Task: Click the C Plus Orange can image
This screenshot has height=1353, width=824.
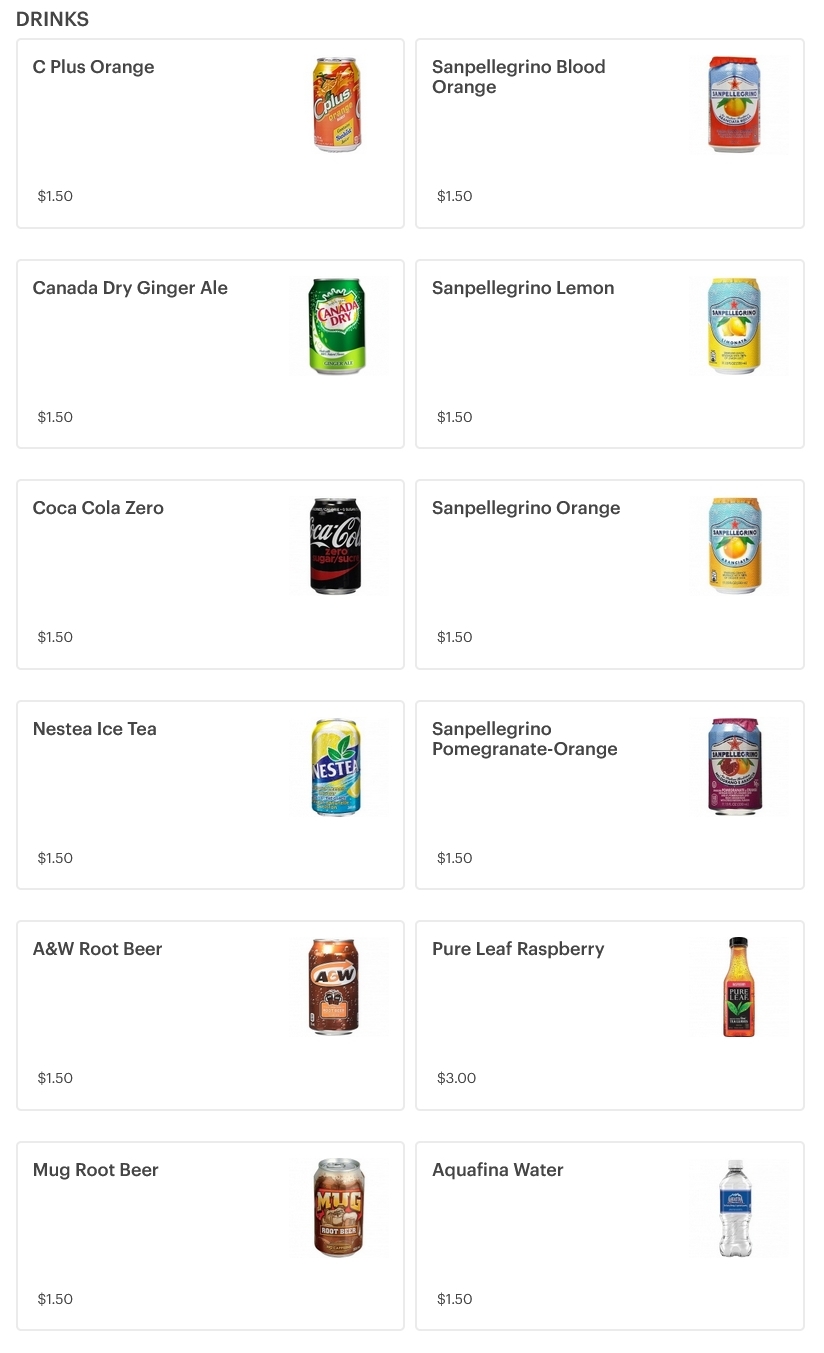Action: [337, 105]
